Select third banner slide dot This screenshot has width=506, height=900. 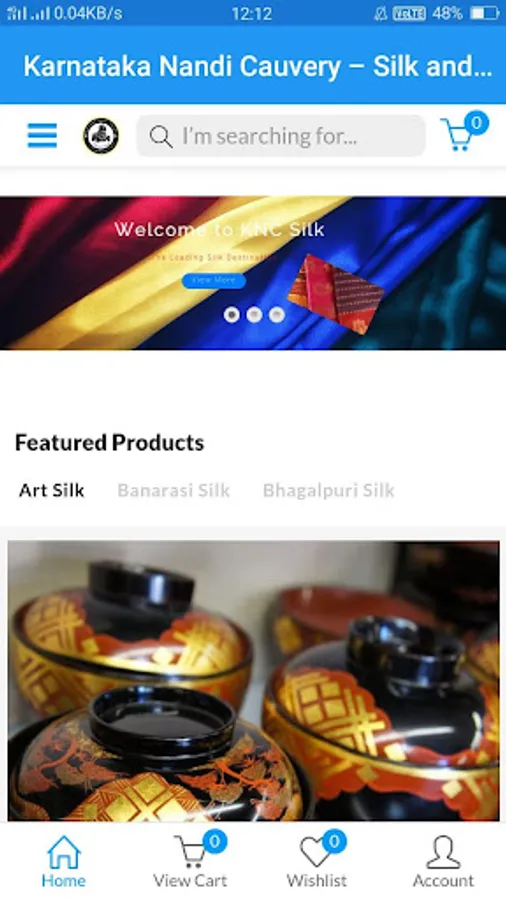pos(277,315)
